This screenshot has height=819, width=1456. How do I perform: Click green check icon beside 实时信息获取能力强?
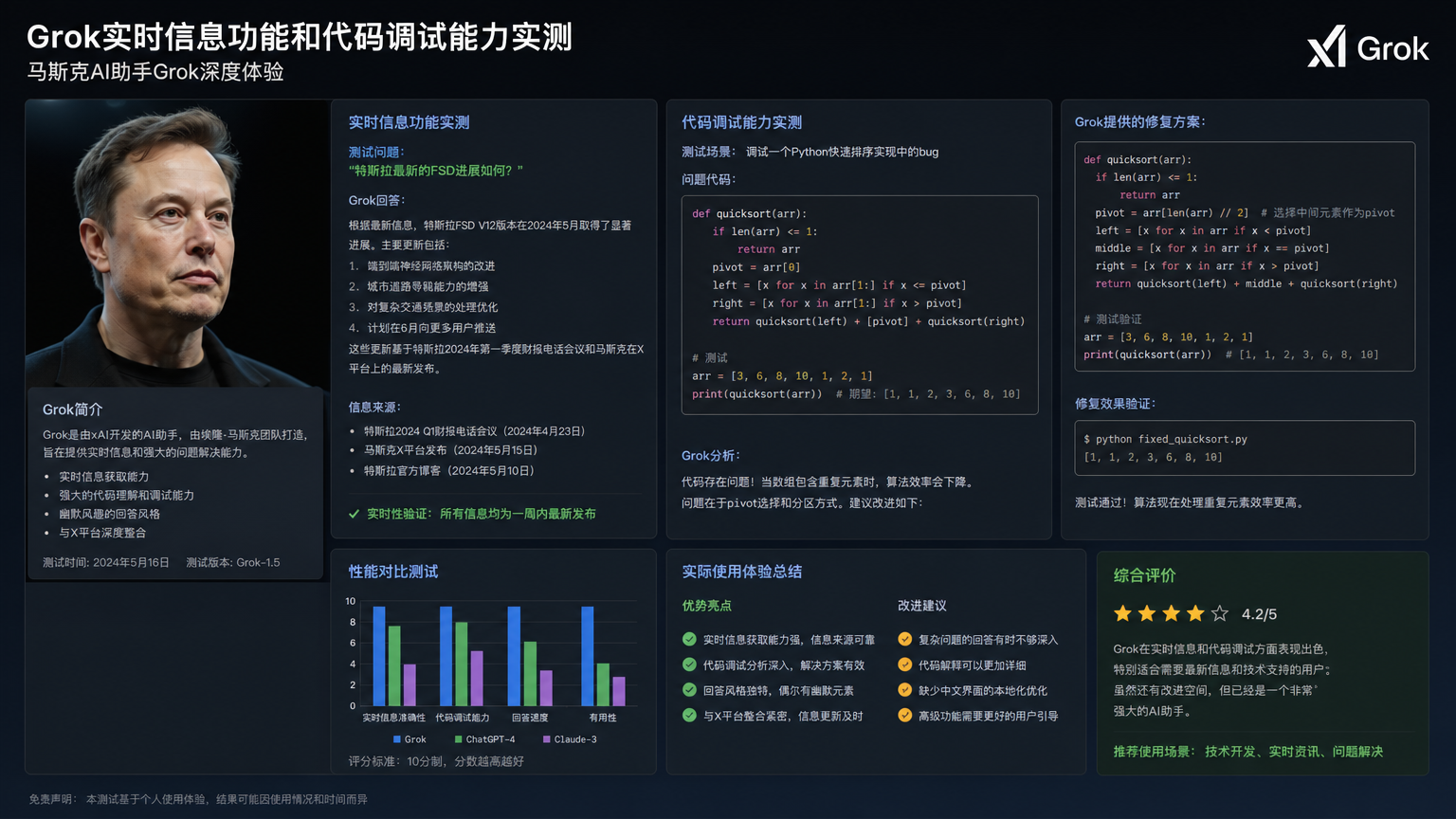coord(689,639)
